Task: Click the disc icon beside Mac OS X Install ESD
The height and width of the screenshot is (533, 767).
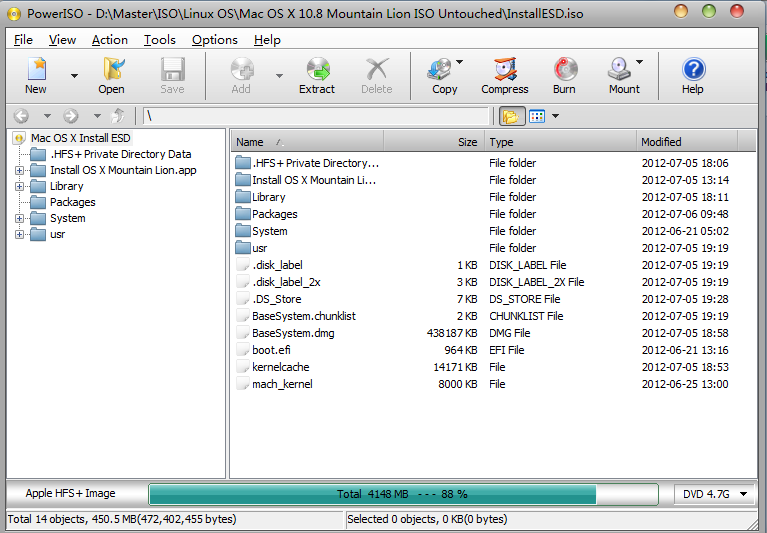Action: point(20,138)
